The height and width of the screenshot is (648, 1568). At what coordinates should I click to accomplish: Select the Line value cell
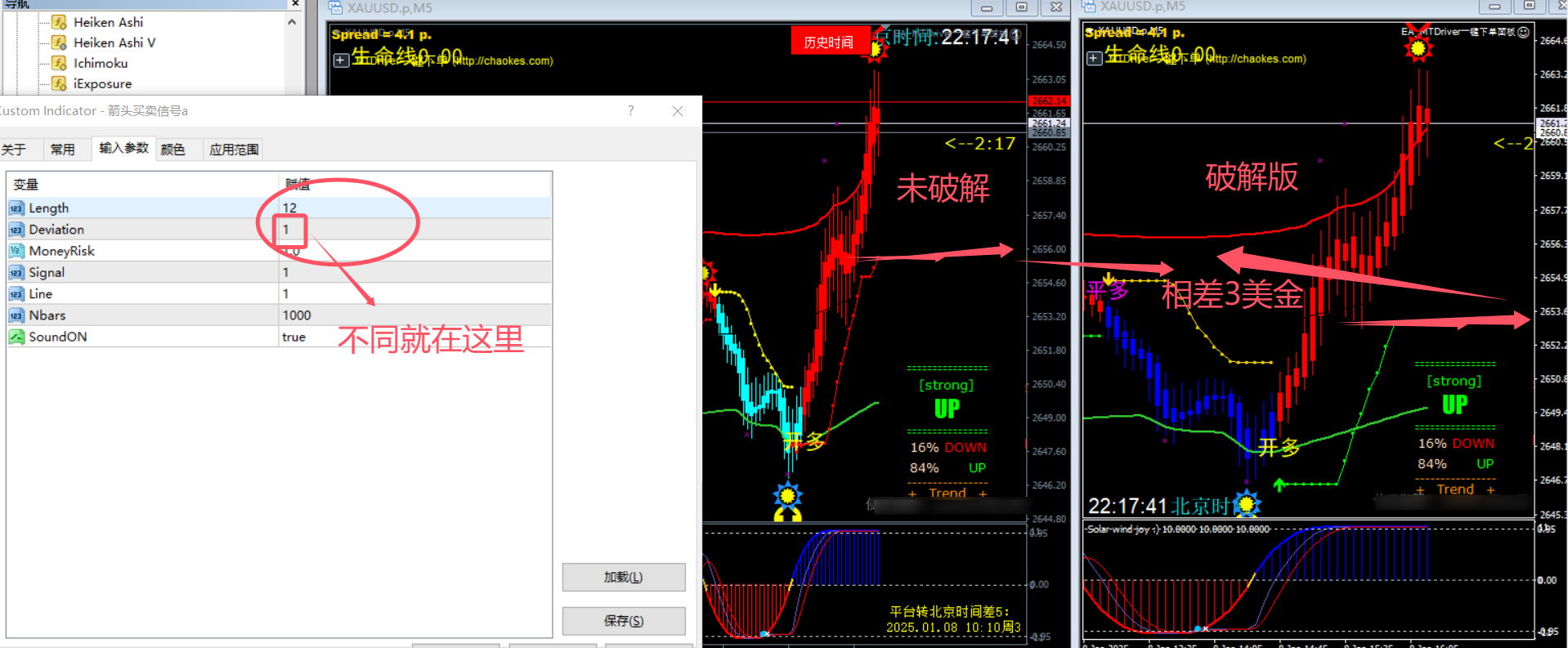414,293
